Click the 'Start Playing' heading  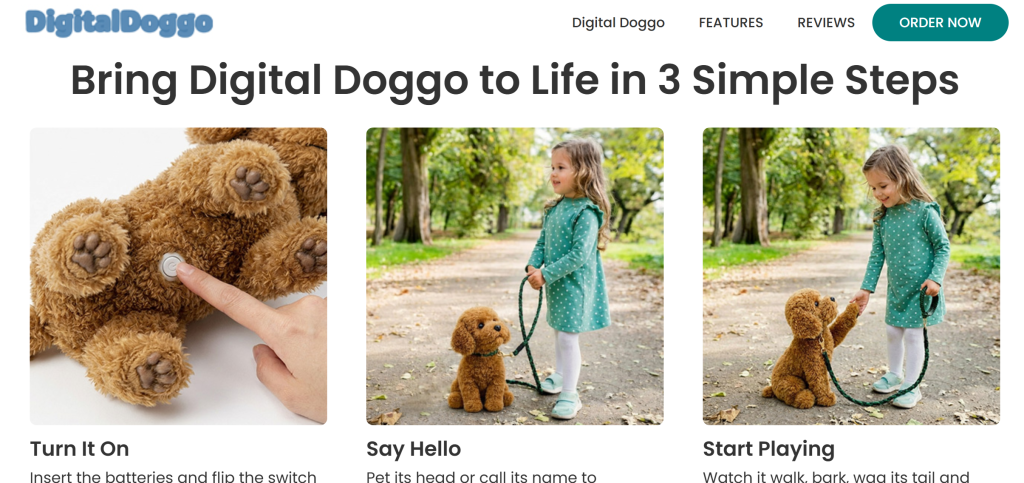(768, 449)
